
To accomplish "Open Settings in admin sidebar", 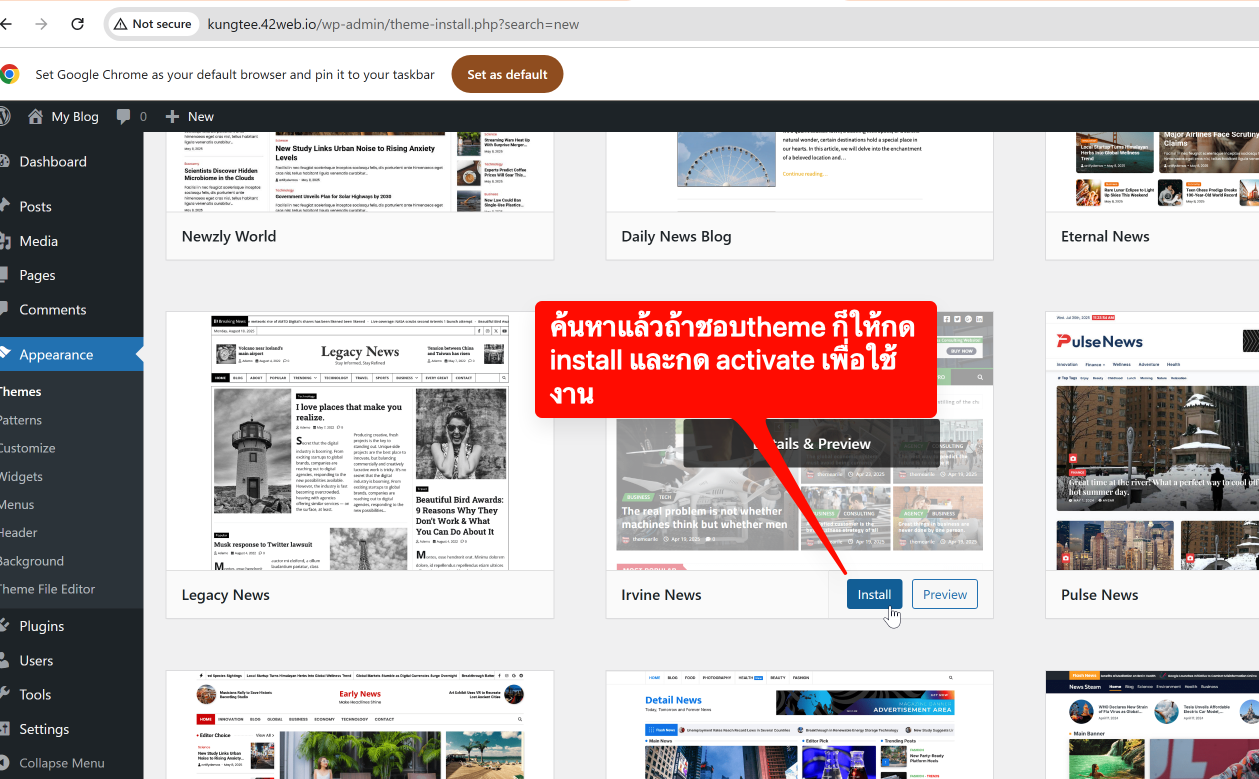I will [44, 729].
